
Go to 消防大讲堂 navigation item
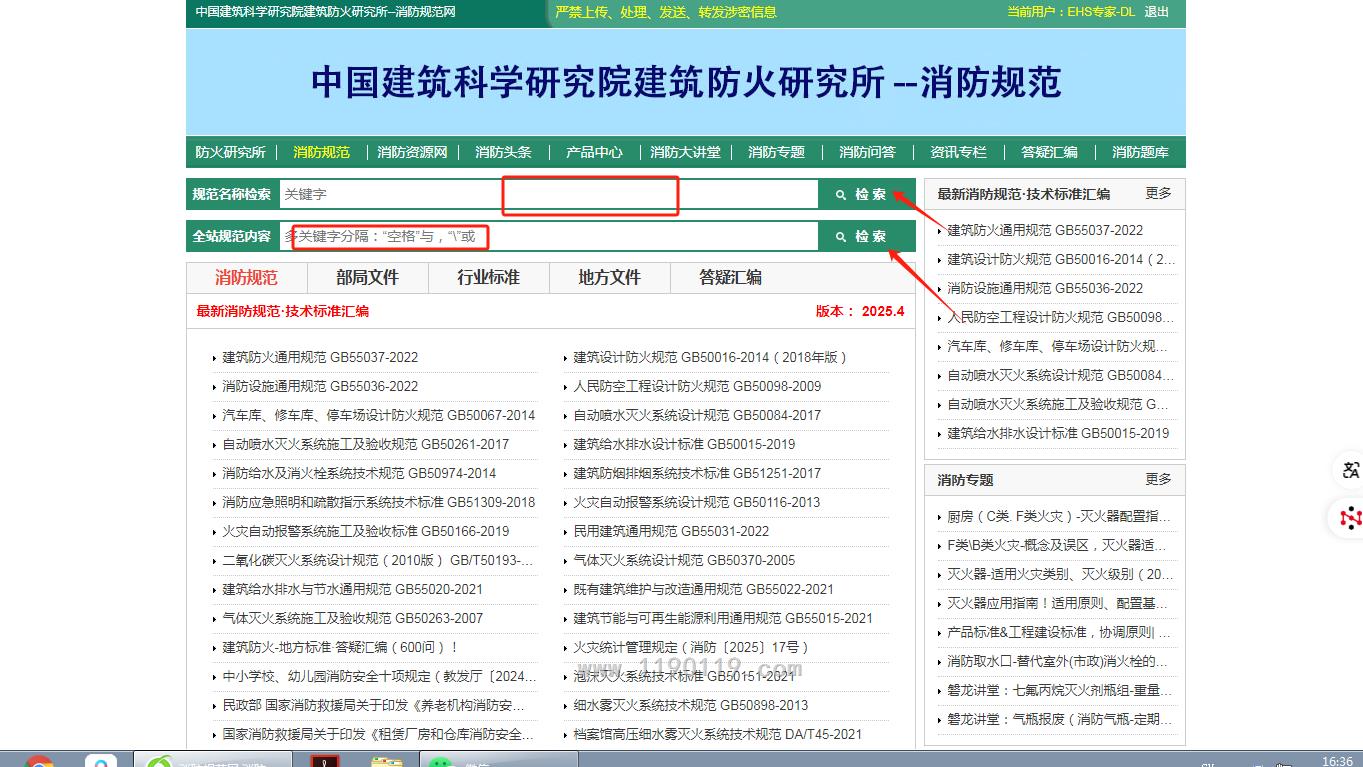pyautogui.click(x=685, y=152)
